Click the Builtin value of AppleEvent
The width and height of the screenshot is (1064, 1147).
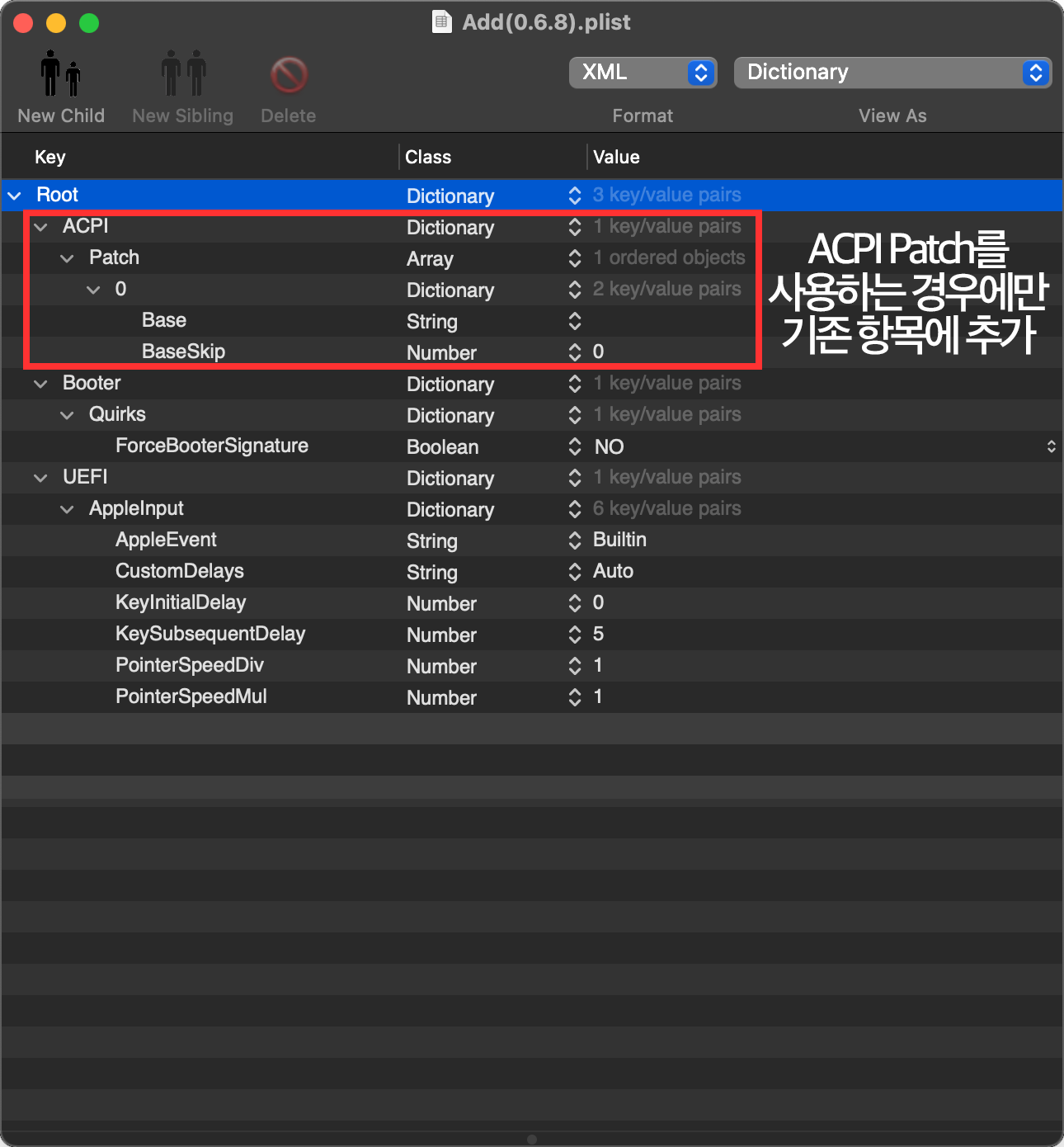click(619, 540)
